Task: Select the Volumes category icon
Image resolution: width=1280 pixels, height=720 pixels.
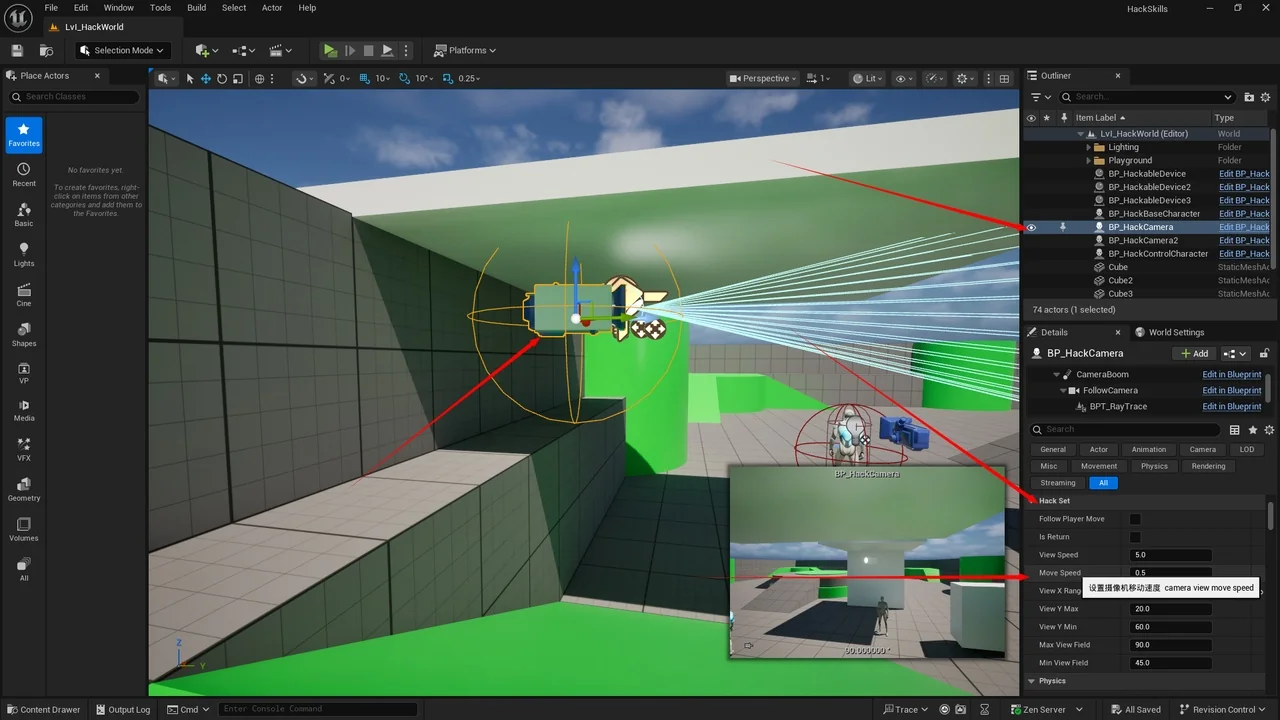Action: pos(24,528)
